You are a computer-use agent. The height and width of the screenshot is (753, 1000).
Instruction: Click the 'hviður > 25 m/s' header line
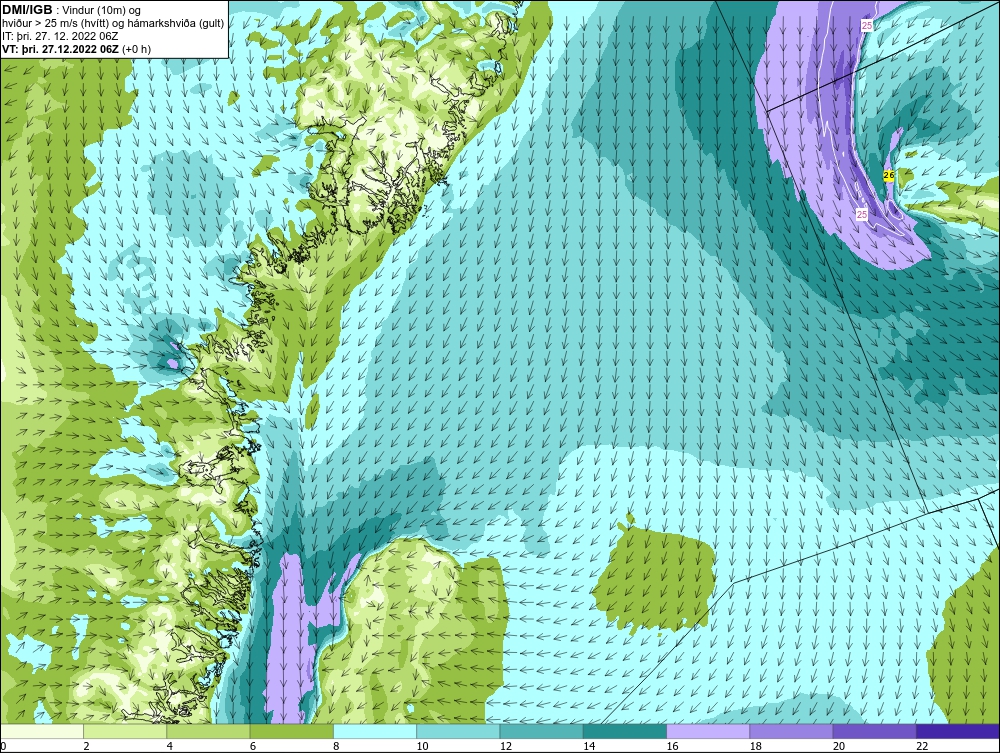(x=113, y=23)
